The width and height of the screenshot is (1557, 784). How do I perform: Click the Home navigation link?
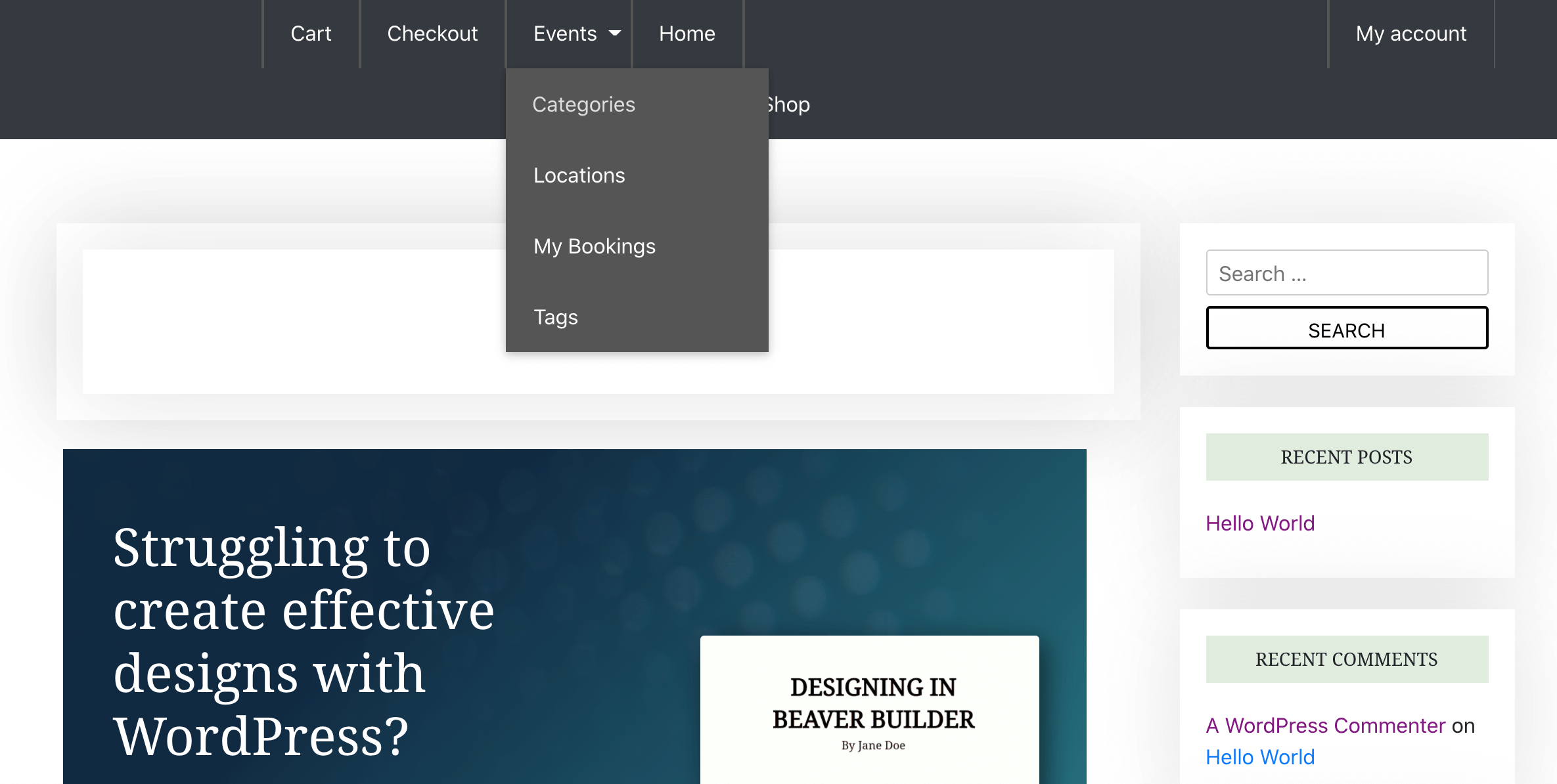[687, 33]
